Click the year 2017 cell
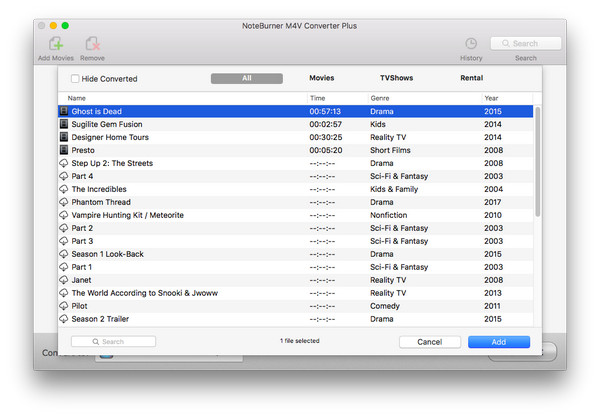The height and width of the screenshot is (418, 600). [492, 202]
